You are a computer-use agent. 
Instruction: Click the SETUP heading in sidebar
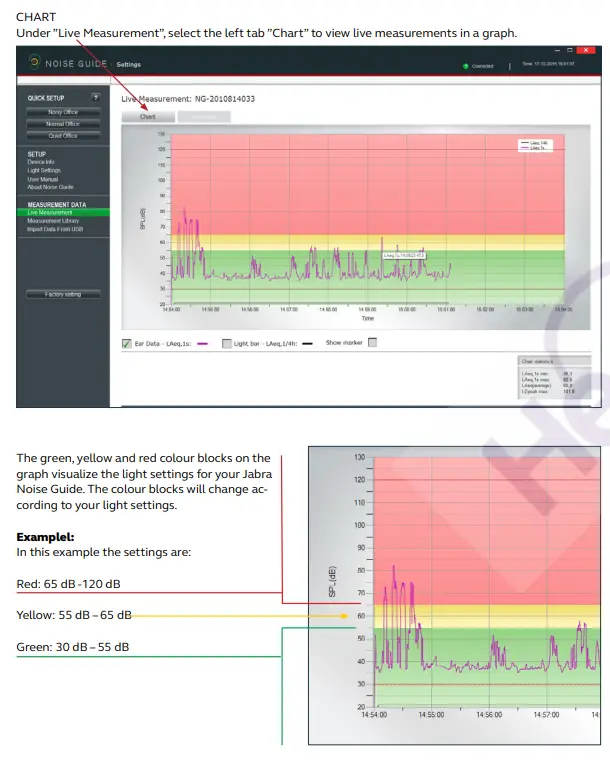pyautogui.click(x=36, y=154)
